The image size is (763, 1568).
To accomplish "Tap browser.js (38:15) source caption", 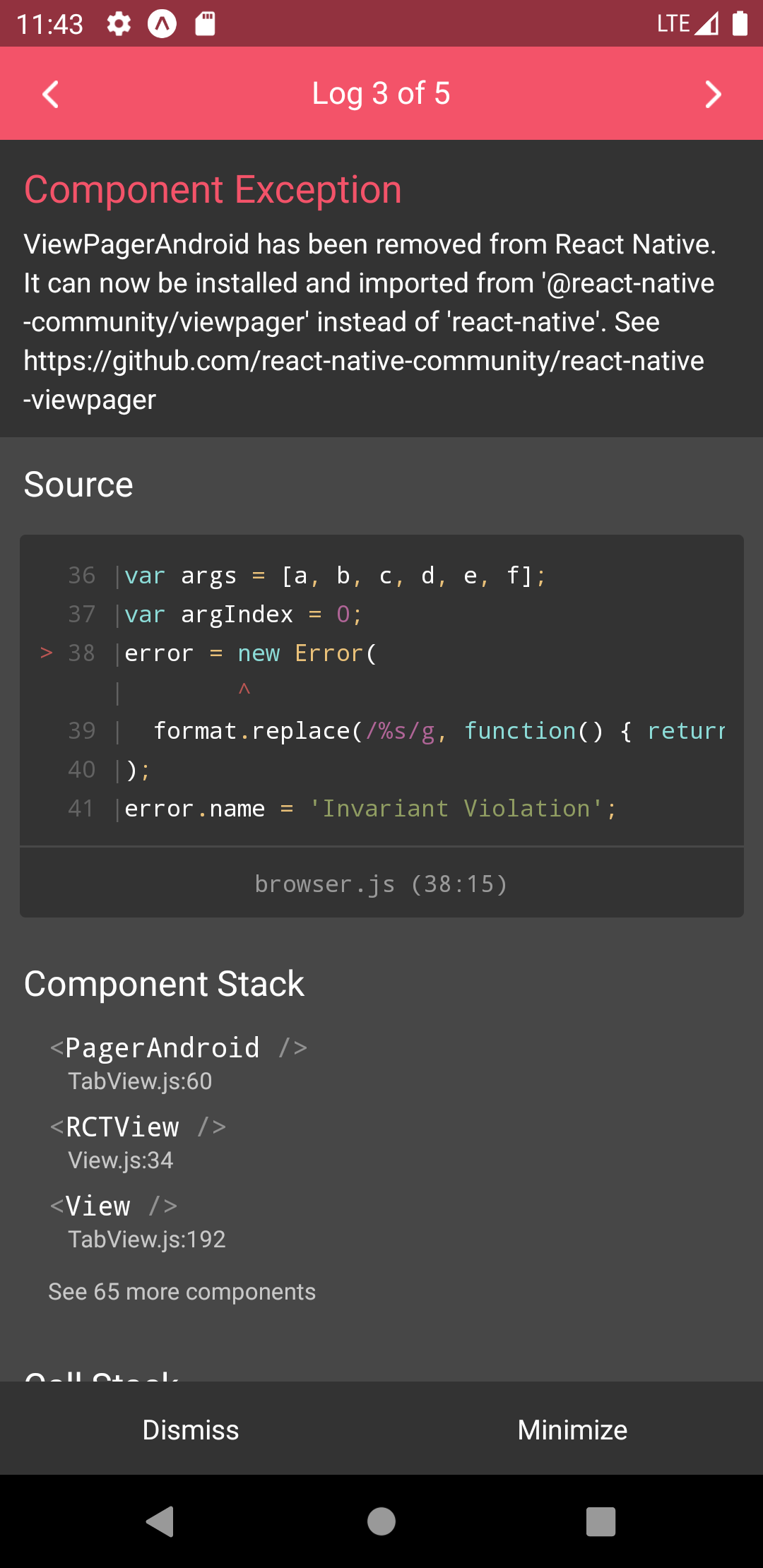I will [x=381, y=883].
